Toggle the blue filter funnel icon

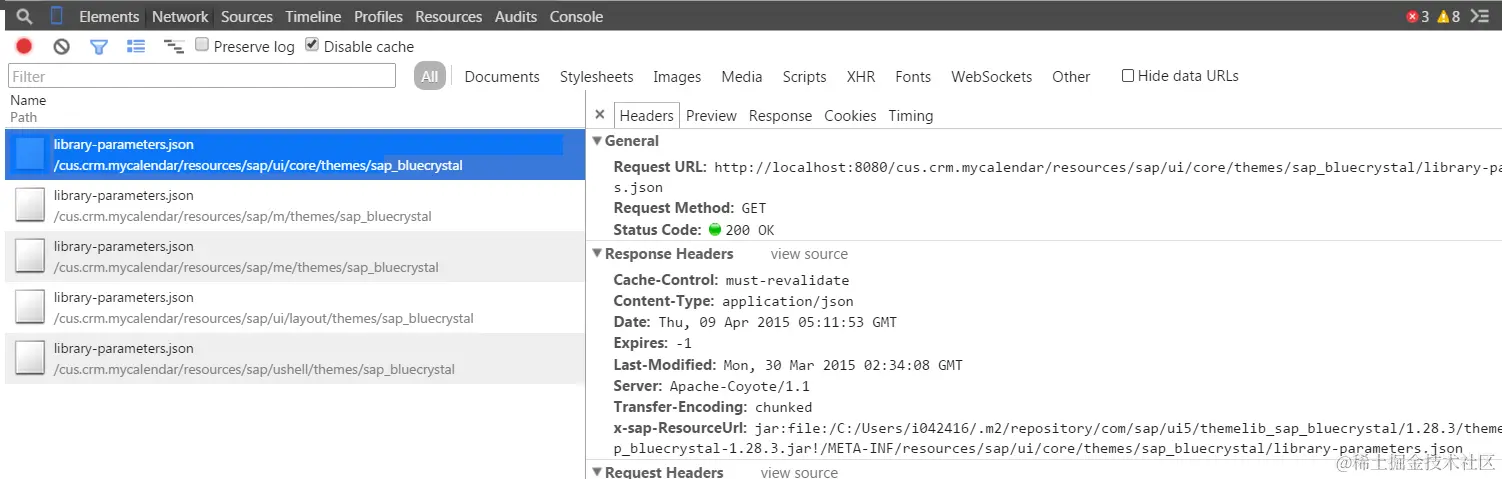98,46
